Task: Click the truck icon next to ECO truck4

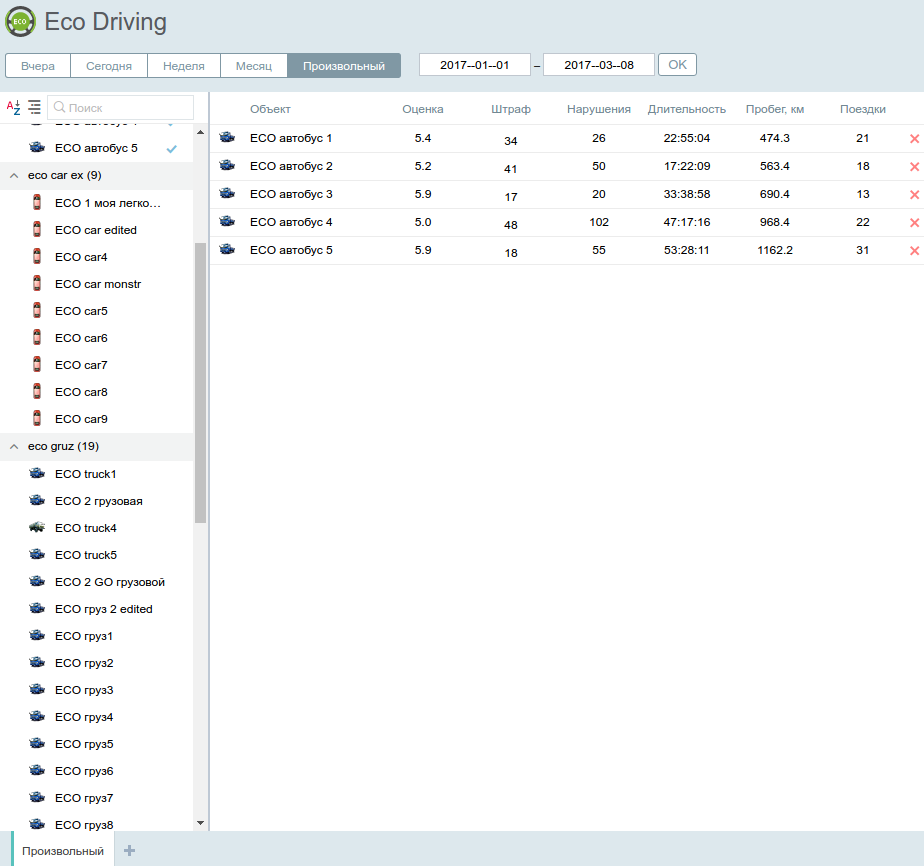Action: point(37,528)
